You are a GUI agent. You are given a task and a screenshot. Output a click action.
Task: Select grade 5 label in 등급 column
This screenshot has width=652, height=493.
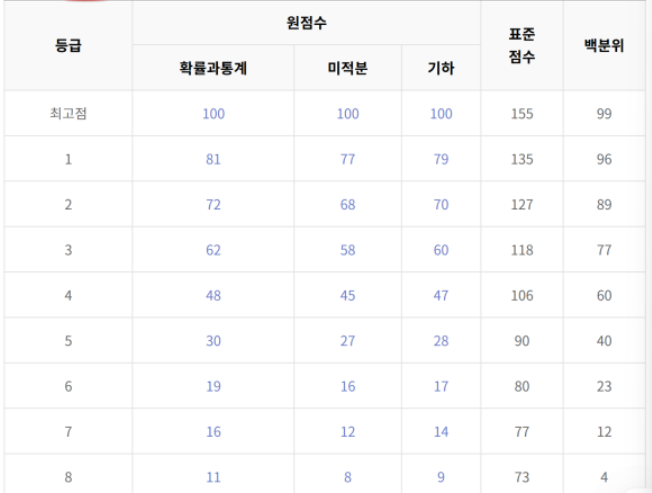click(x=68, y=340)
